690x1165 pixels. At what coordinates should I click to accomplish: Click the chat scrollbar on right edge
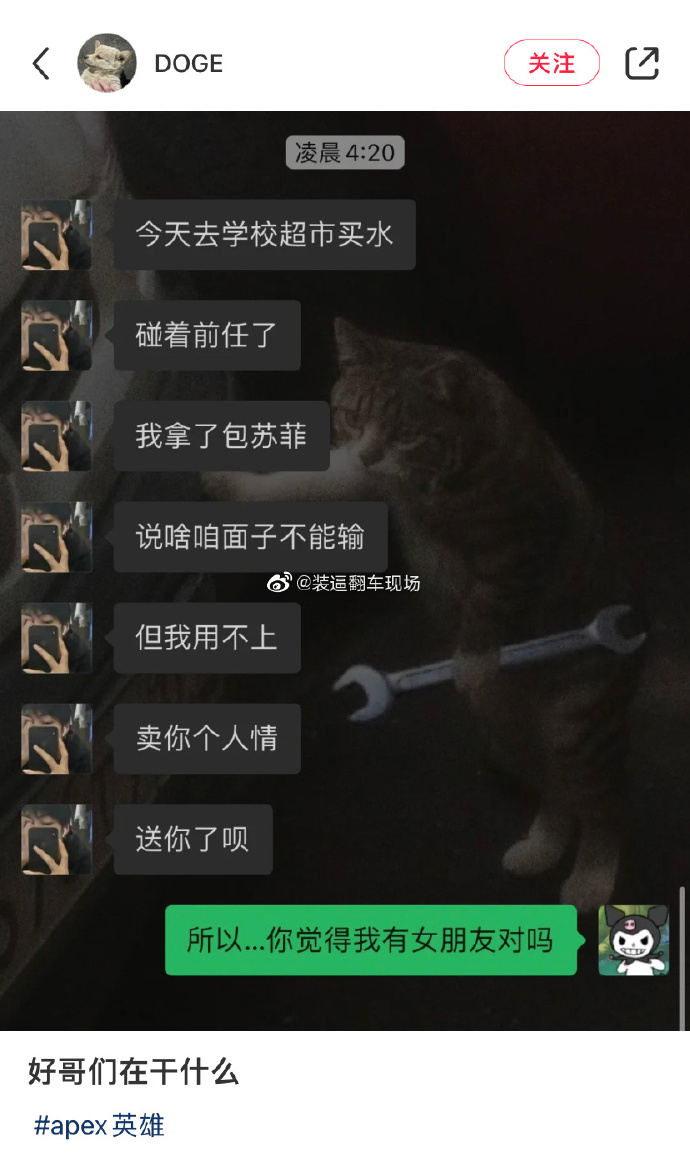pyautogui.click(x=681, y=957)
